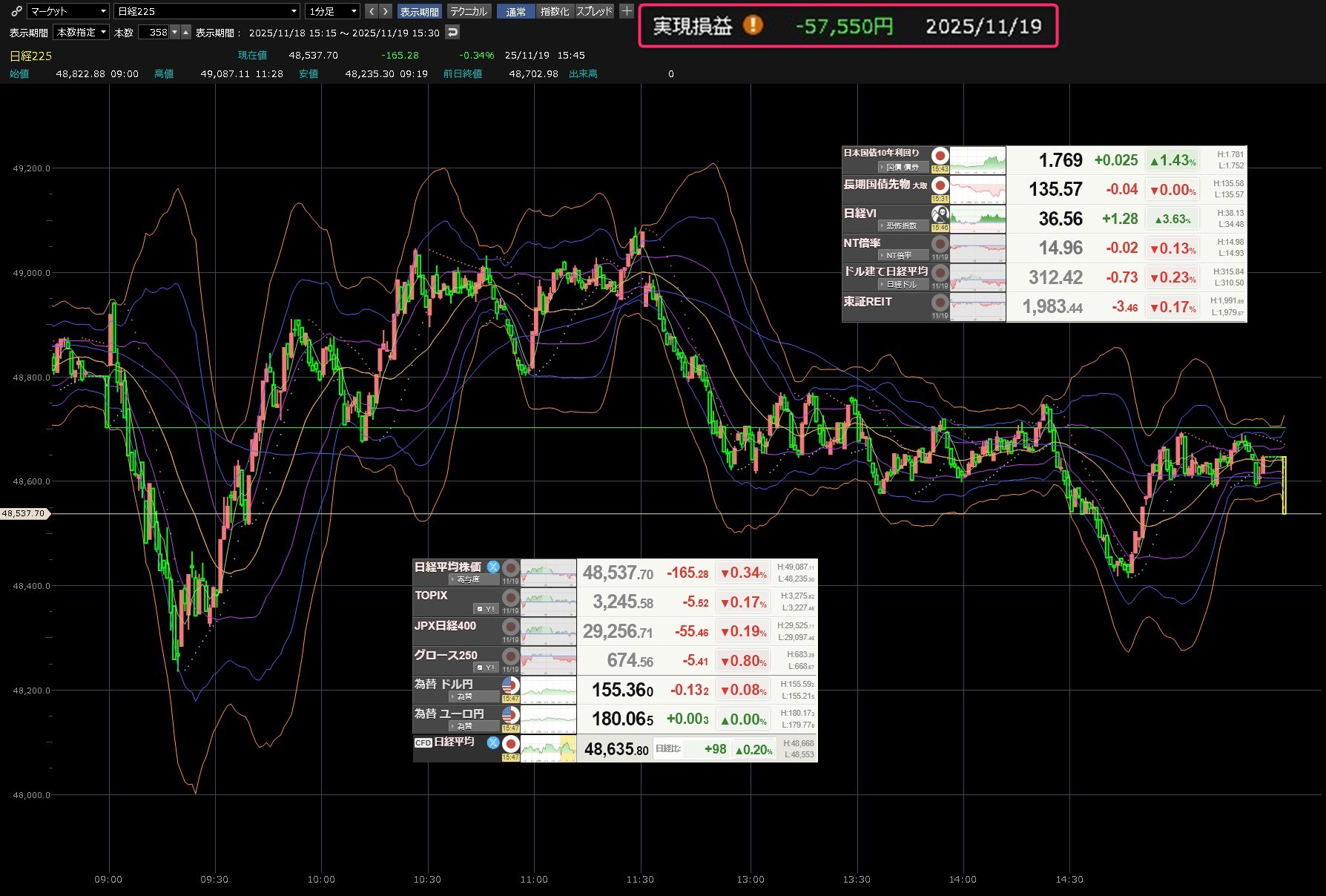
Task: Open the 1分足 timeframe dropdown
Action: (333, 11)
